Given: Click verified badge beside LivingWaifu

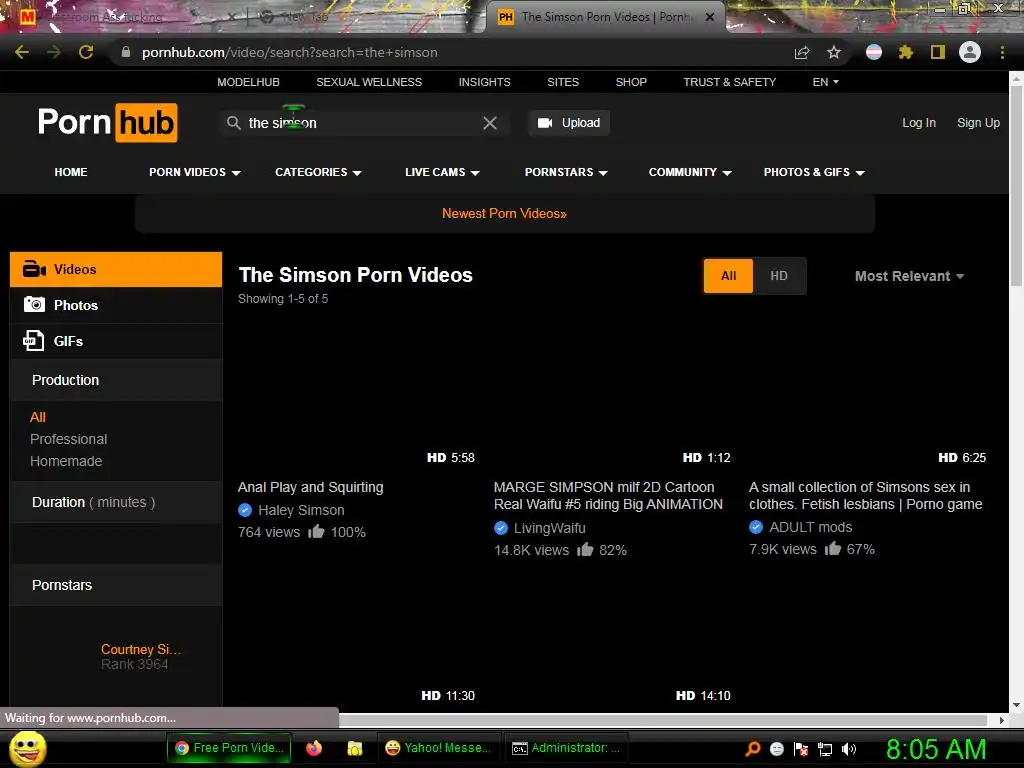Looking at the screenshot, I should pos(501,528).
